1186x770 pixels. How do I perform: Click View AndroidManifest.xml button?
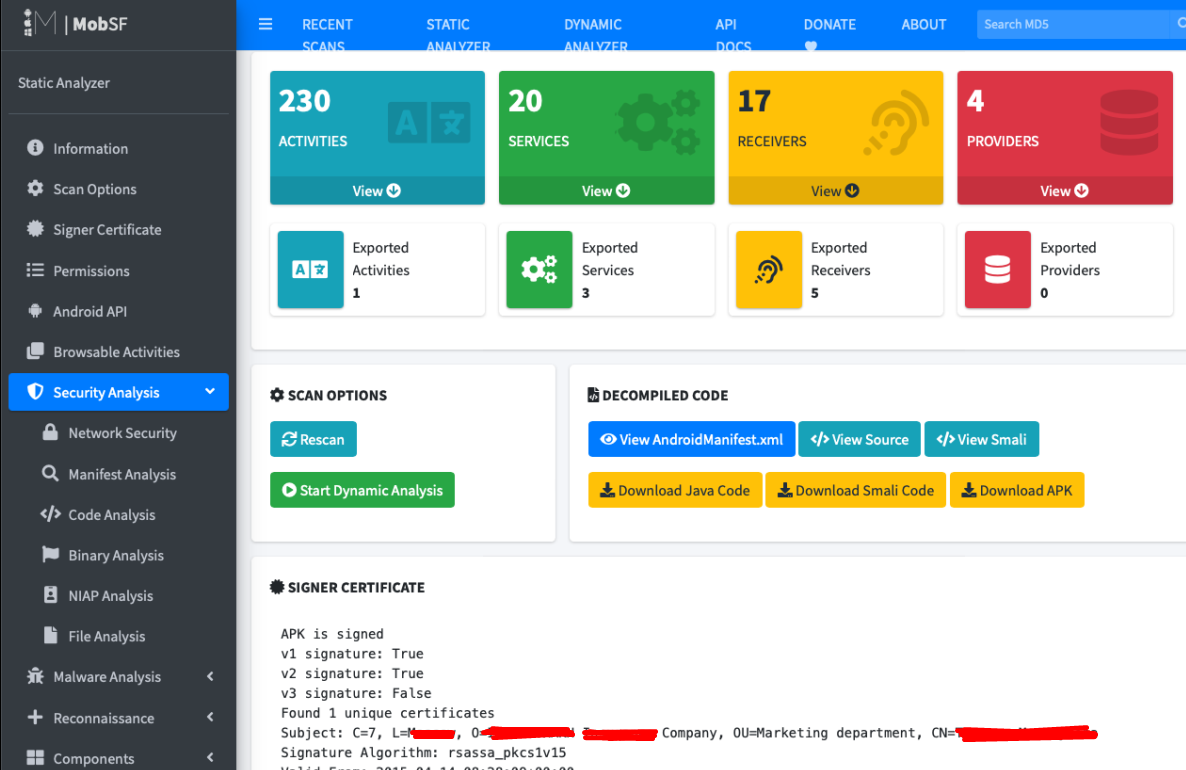tap(691, 439)
